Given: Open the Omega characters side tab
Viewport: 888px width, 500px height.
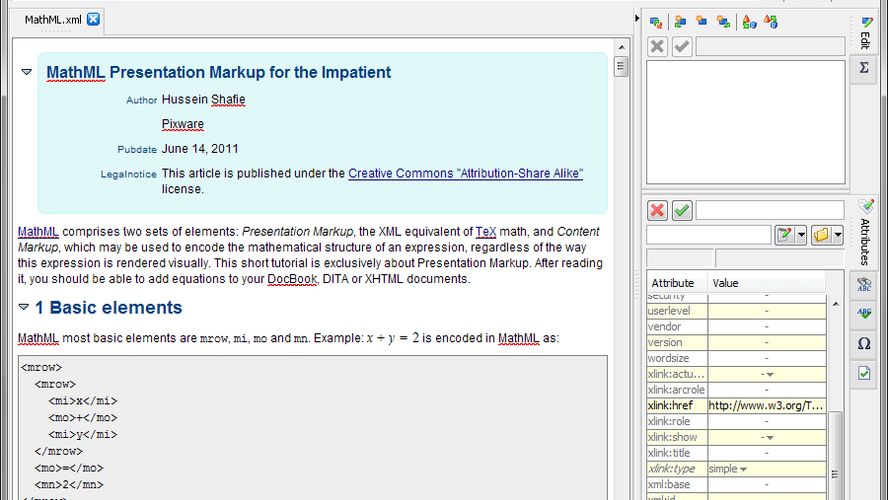Looking at the screenshot, I should tap(864, 343).
